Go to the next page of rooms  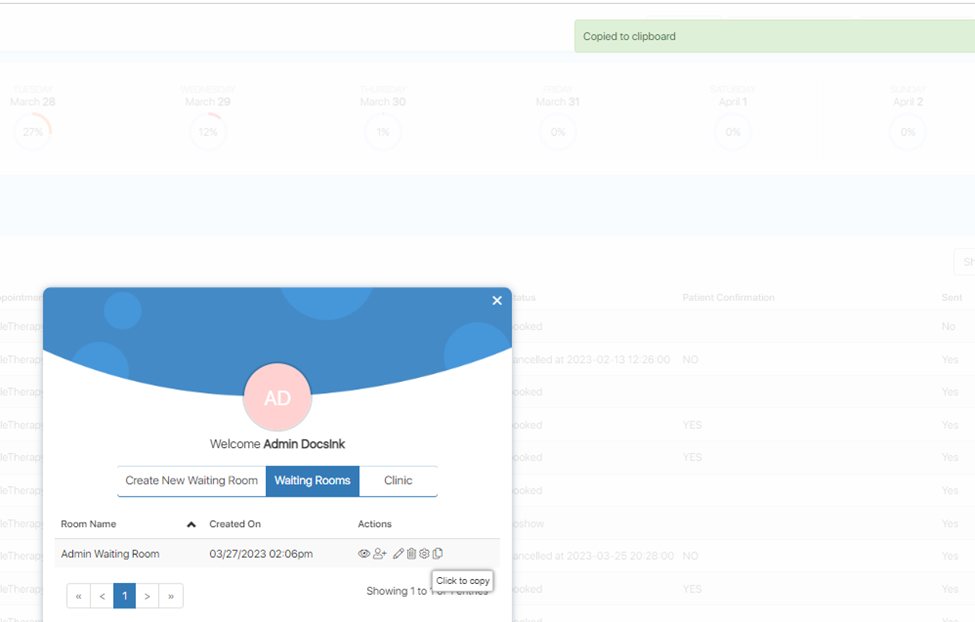click(147, 596)
